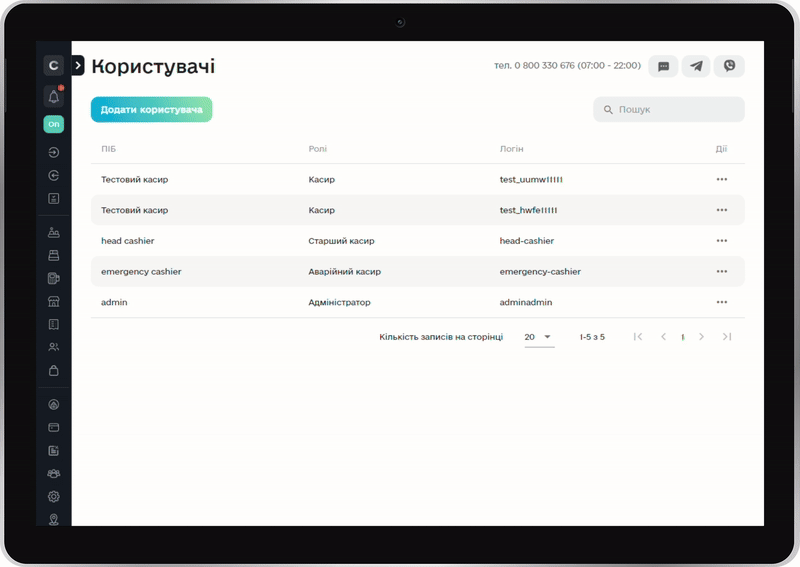The image size is (800, 567).
Task: Go to the previous page
Action: [x=663, y=337]
